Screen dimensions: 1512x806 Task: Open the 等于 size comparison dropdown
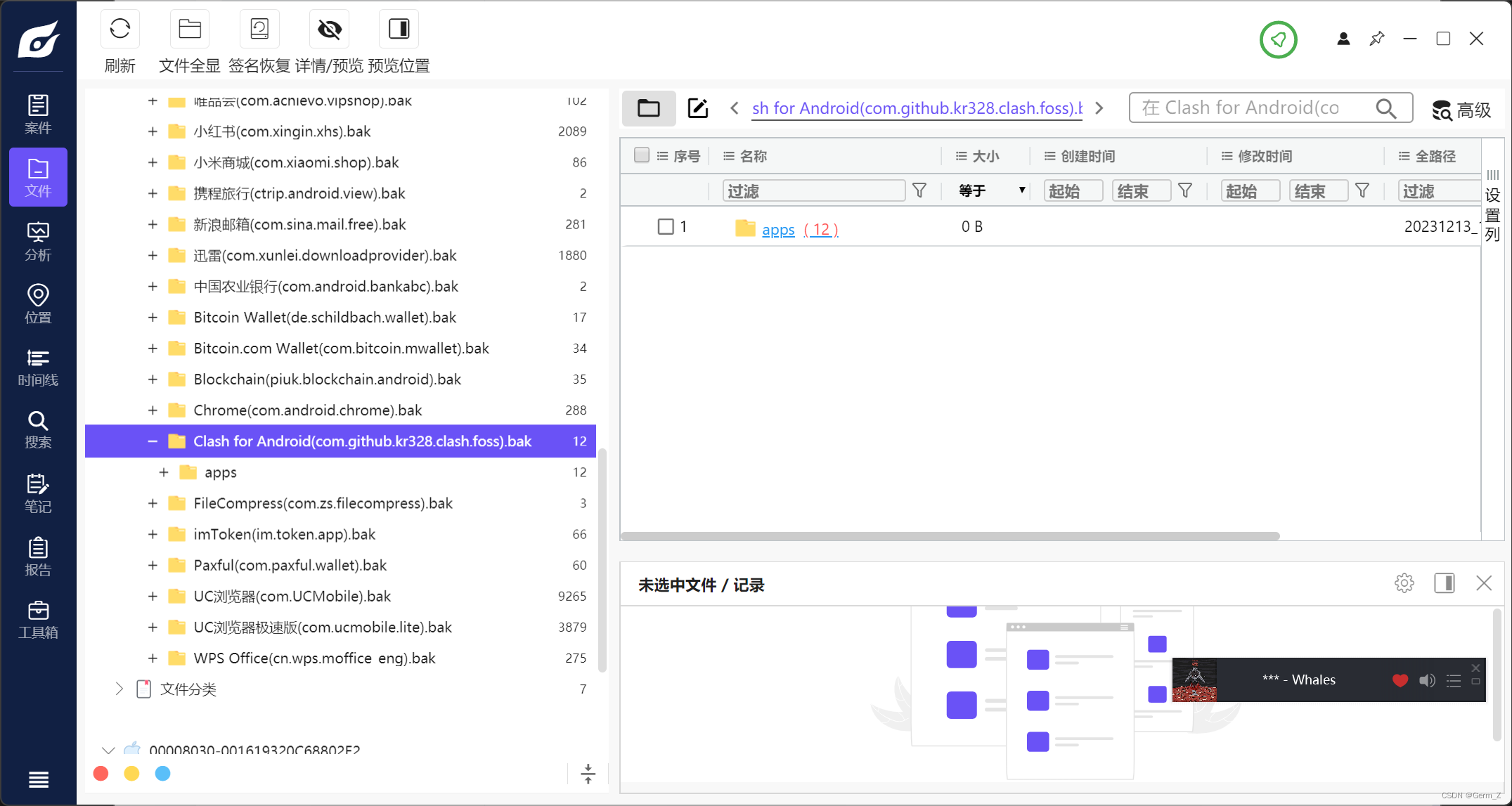click(991, 191)
